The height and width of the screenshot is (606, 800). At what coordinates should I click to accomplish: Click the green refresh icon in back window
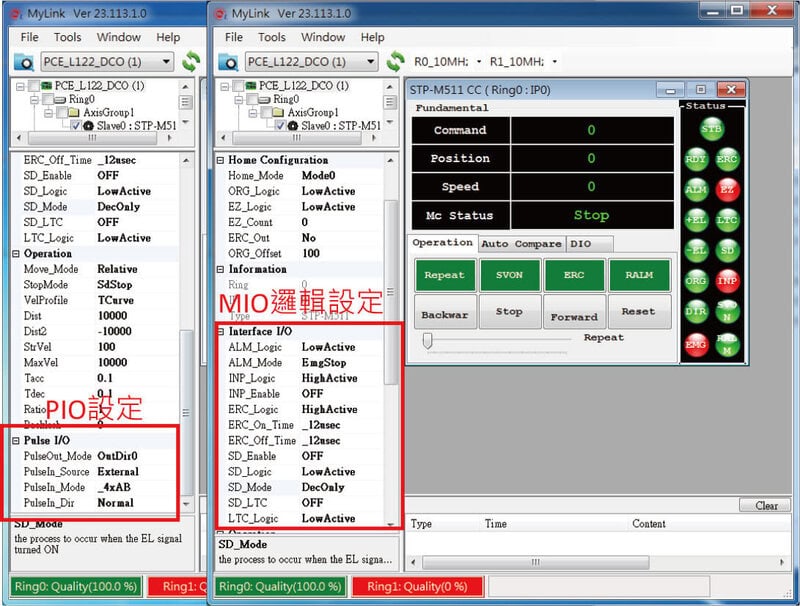[191, 61]
